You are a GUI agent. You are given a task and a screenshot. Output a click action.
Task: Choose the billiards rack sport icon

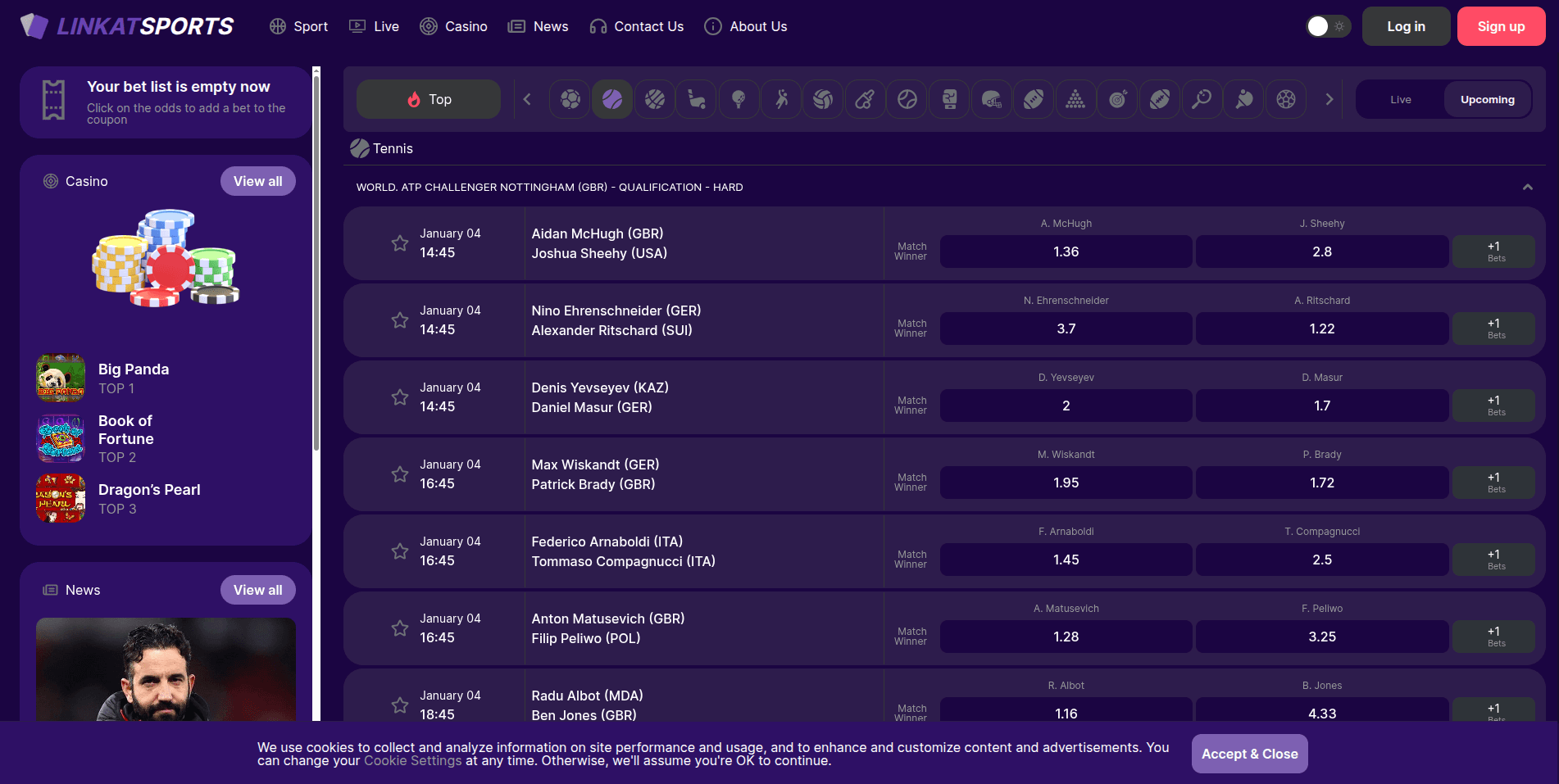(1075, 99)
